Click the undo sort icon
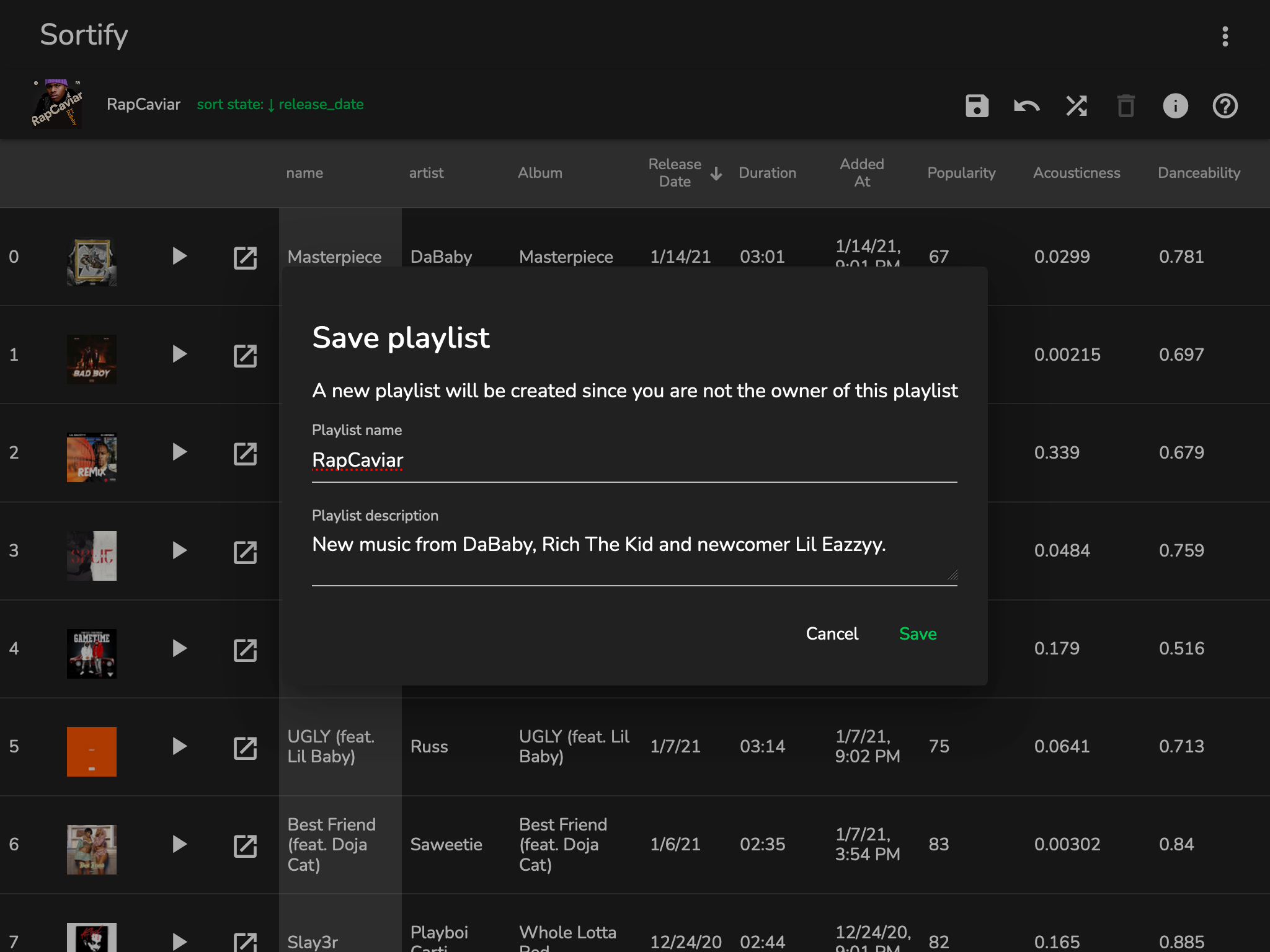This screenshot has height=952, width=1270. click(1026, 106)
